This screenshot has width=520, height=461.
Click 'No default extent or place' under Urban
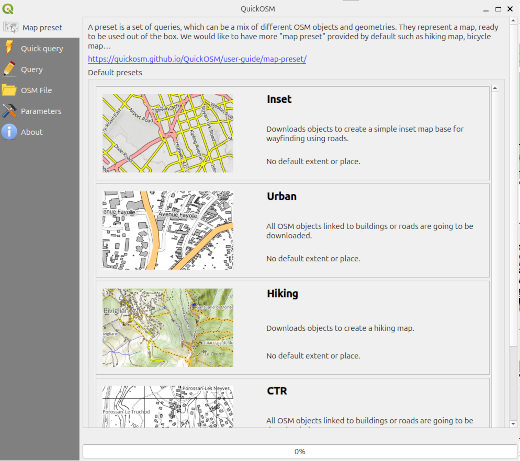click(313, 259)
